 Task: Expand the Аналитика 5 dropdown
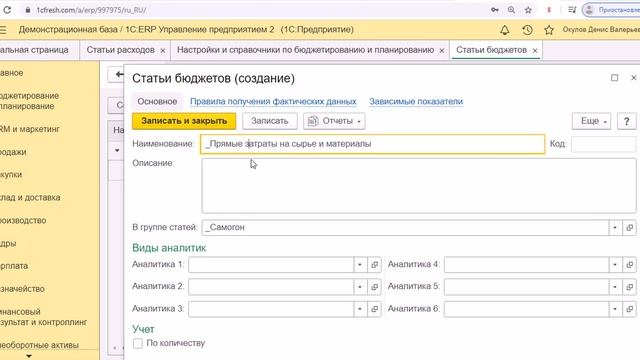click(x=615, y=287)
